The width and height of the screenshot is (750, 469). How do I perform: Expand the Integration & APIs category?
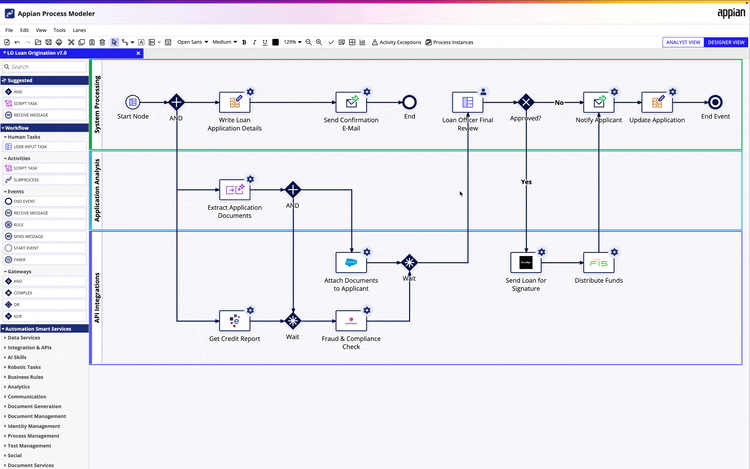(x=28, y=348)
